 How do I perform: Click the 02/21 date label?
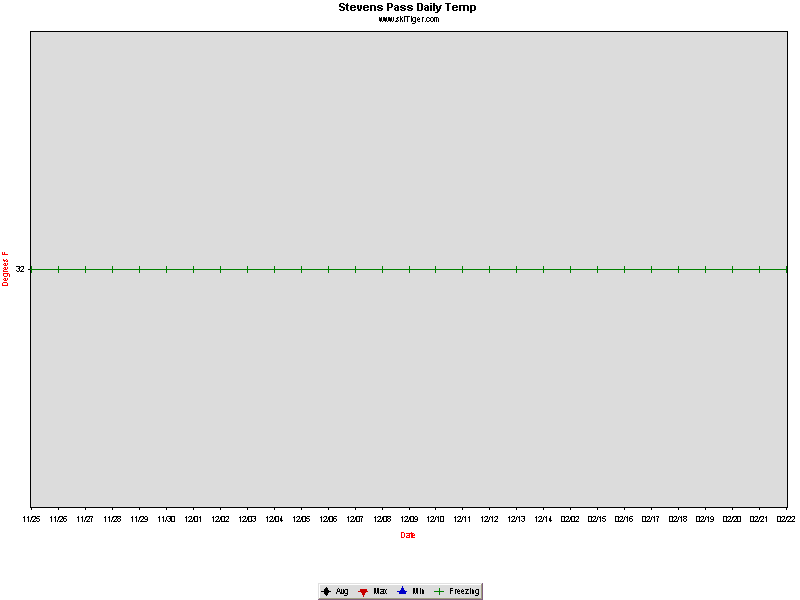click(x=759, y=519)
